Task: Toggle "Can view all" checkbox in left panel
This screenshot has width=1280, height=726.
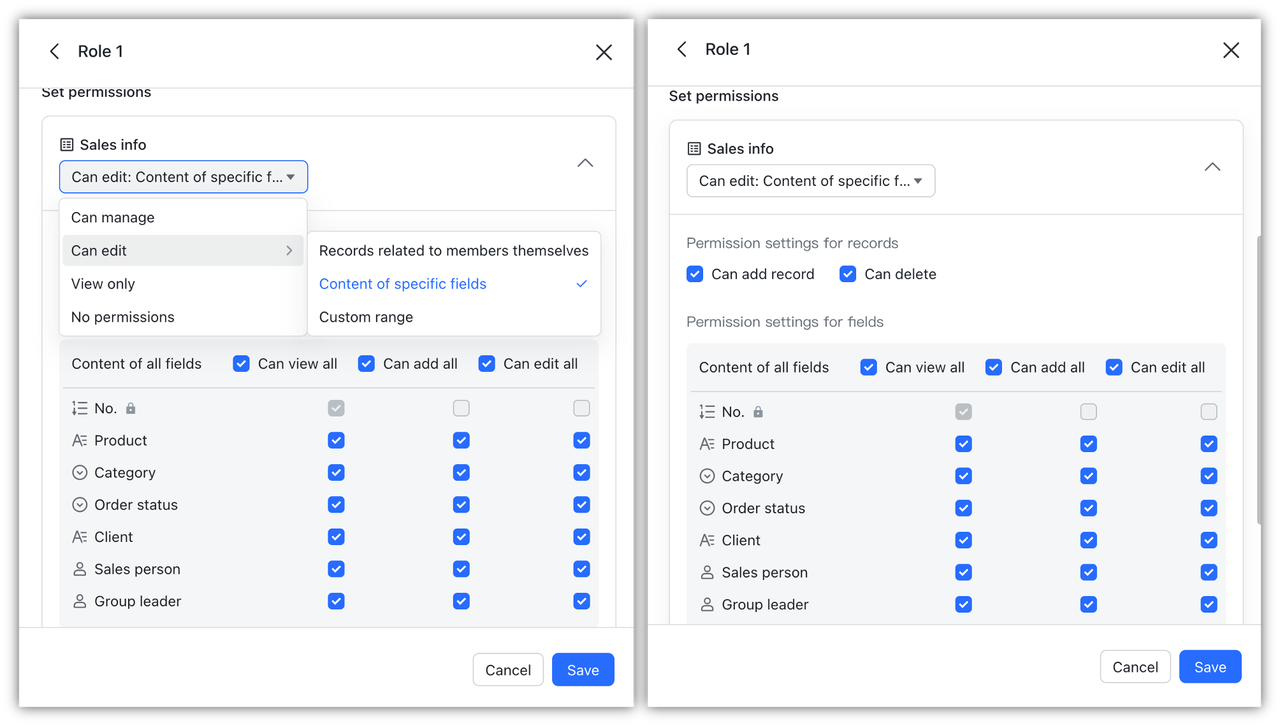Action: coord(241,364)
